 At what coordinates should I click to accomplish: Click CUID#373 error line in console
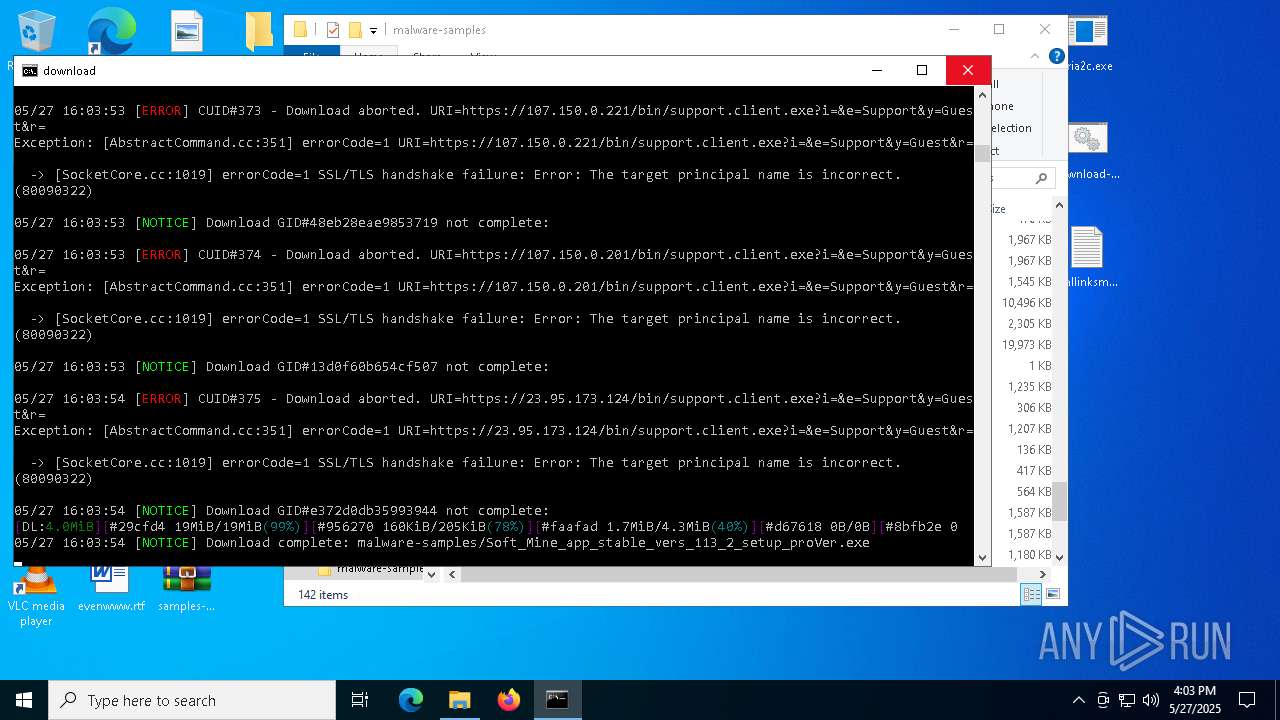pos(493,111)
